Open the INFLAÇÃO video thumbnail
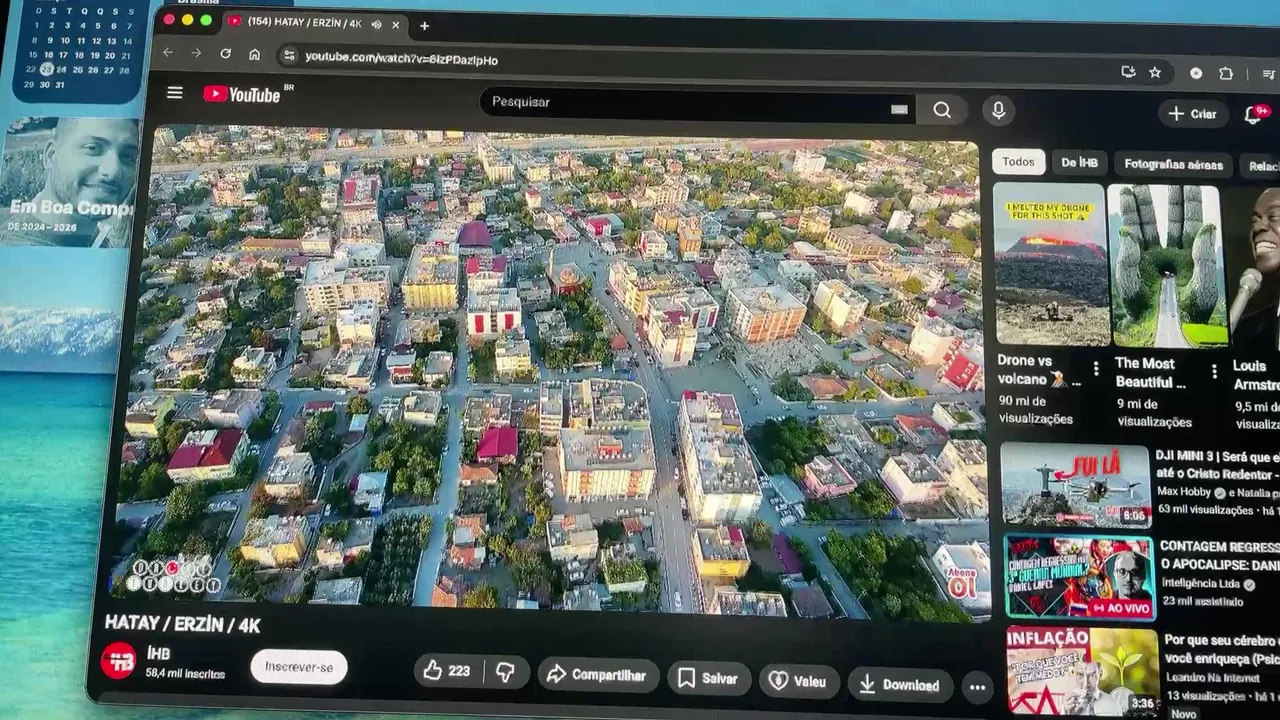Image resolution: width=1280 pixels, height=720 pixels. (1082, 670)
